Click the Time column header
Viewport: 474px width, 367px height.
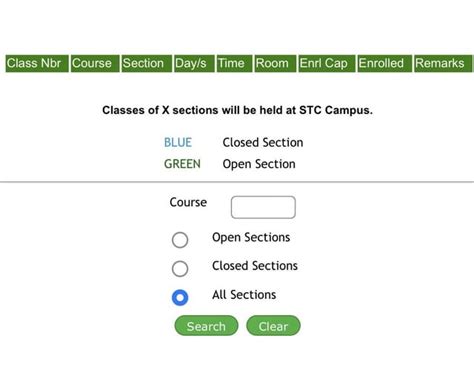(x=234, y=63)
